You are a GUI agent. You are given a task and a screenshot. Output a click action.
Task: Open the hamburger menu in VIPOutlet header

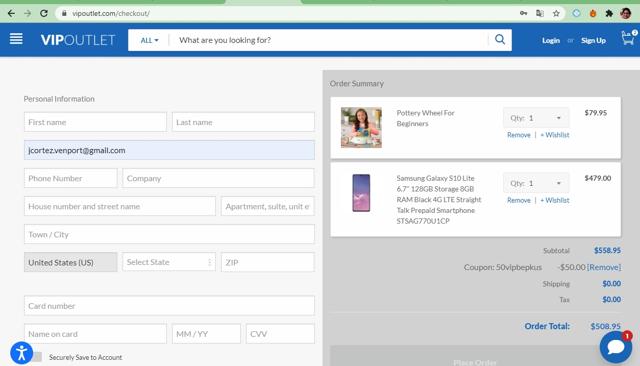pyautogui.click(x=16, y=39)
